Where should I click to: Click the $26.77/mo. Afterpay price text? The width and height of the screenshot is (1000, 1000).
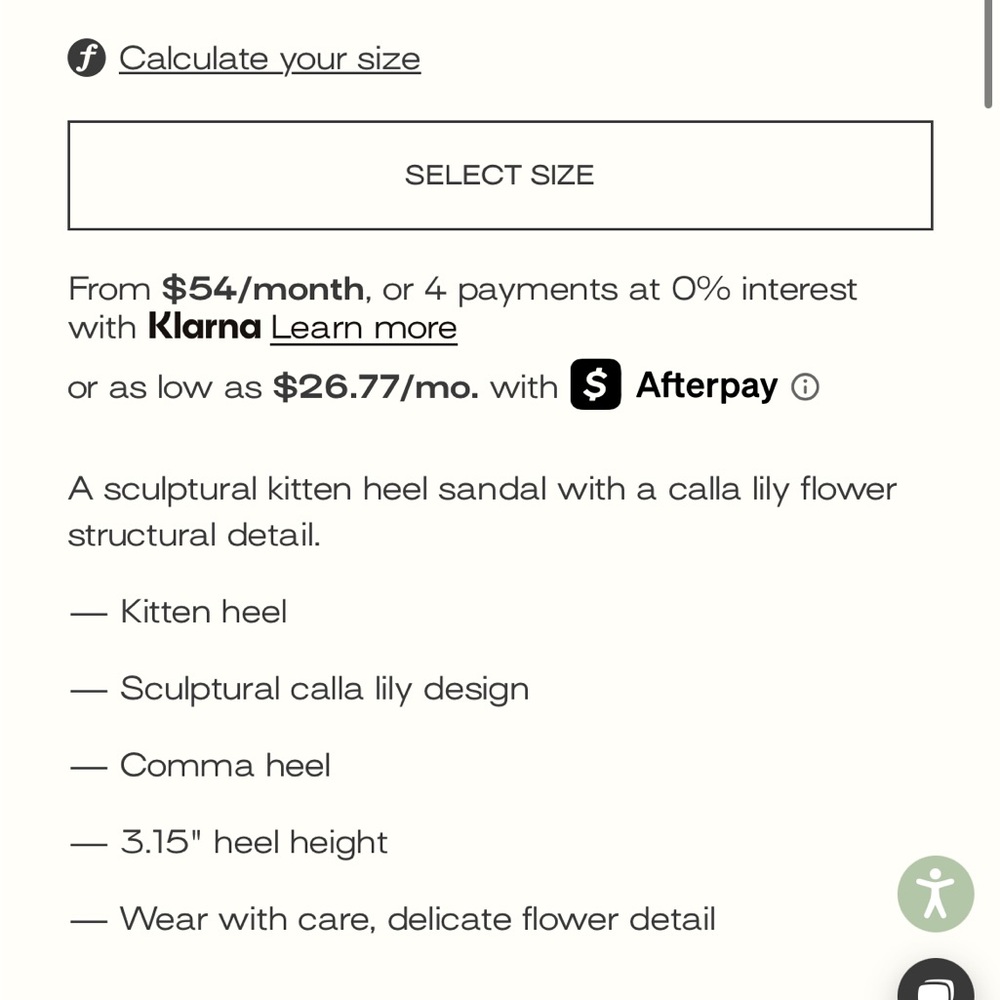pyautogui.click(x=376, y=387)
